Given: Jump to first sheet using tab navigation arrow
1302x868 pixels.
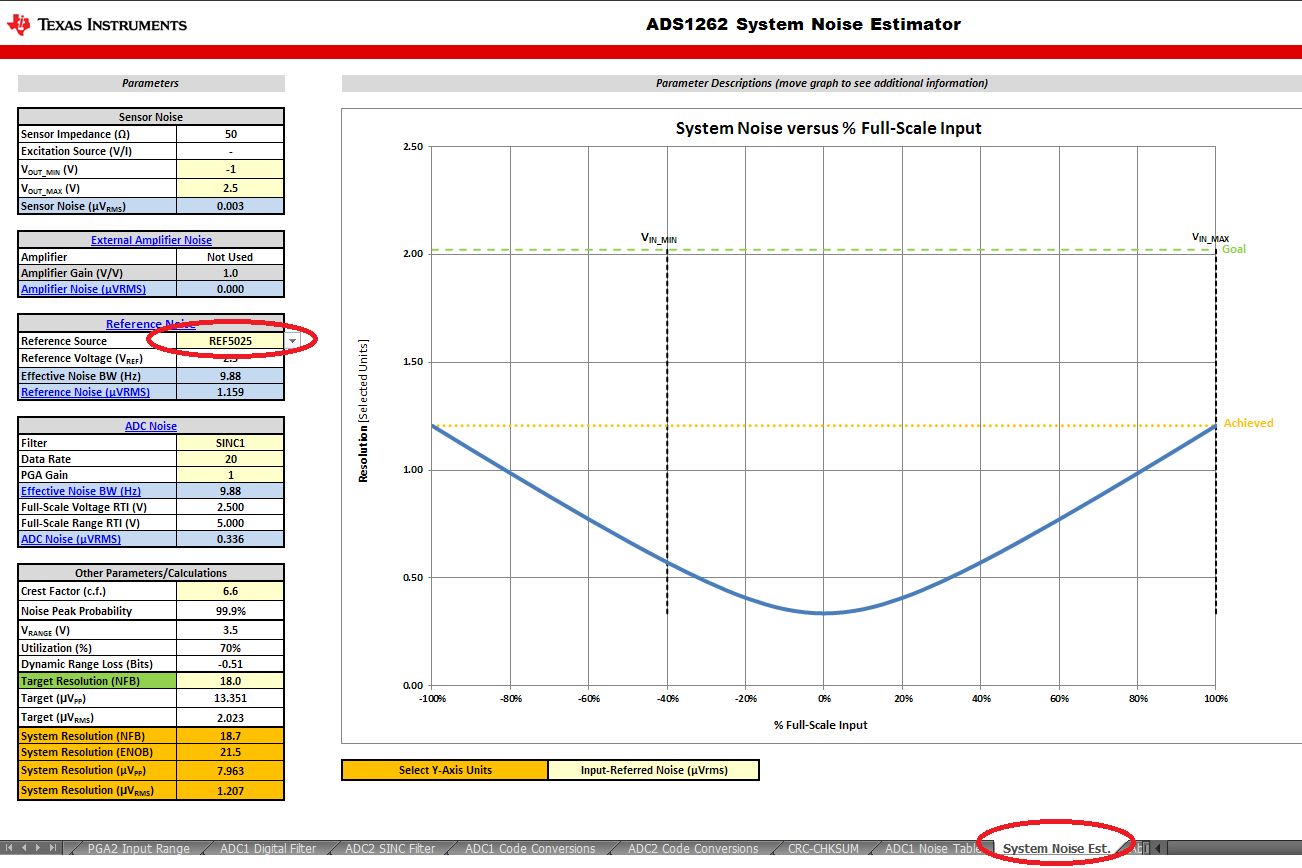Looking at the screenshot, I should pos(11,848).
